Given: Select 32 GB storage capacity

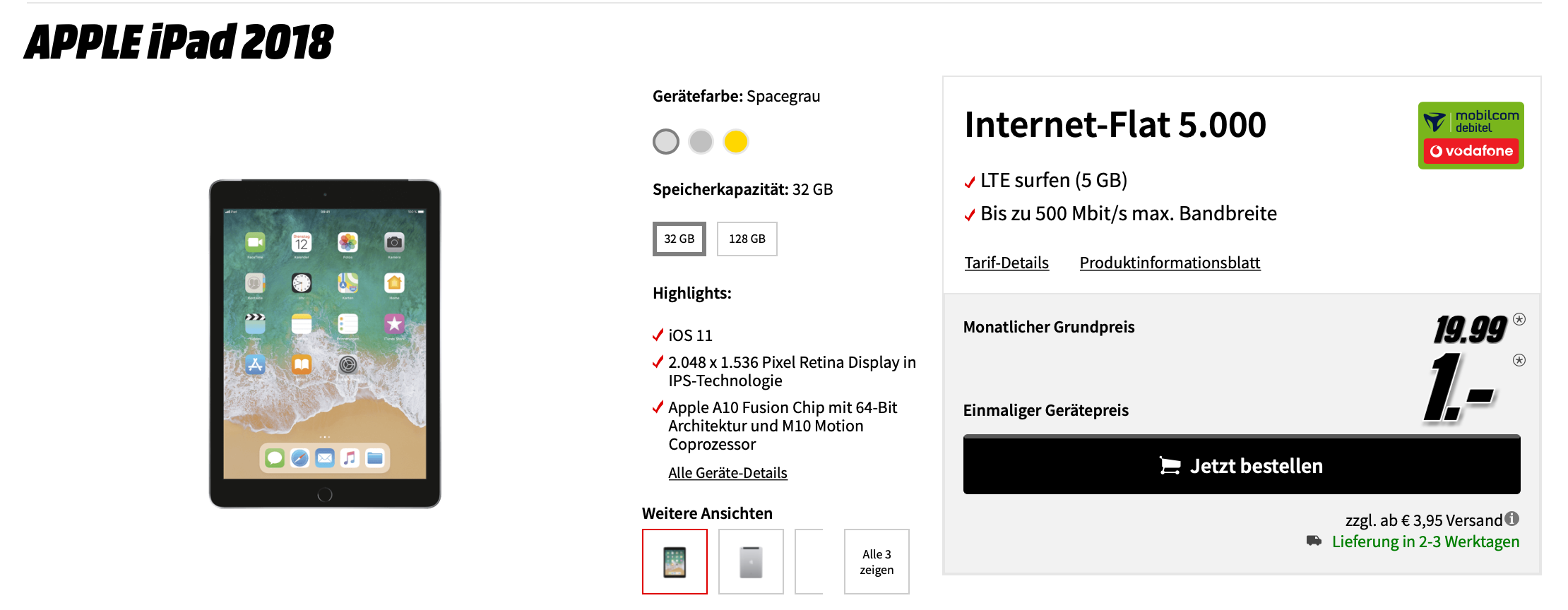Looking at the screenshot, I should tap(679, 239).
